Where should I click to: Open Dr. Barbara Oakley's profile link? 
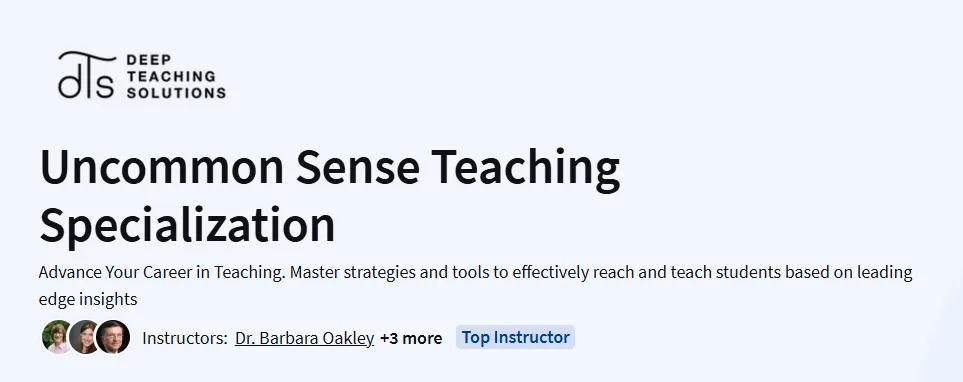click(304, 338)
